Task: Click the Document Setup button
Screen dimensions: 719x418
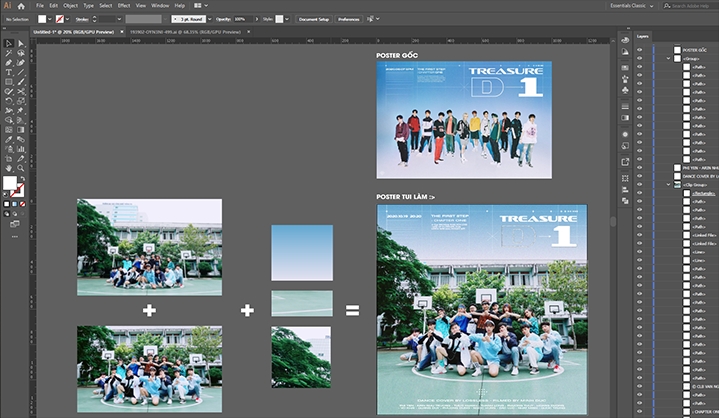Action: pyautogui.click(x=314, y=19)
